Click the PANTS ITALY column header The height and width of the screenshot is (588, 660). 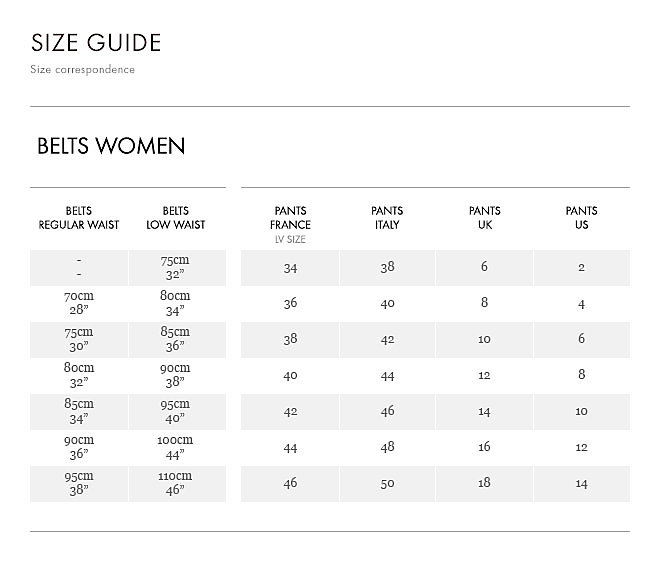(x=387, y=218)
